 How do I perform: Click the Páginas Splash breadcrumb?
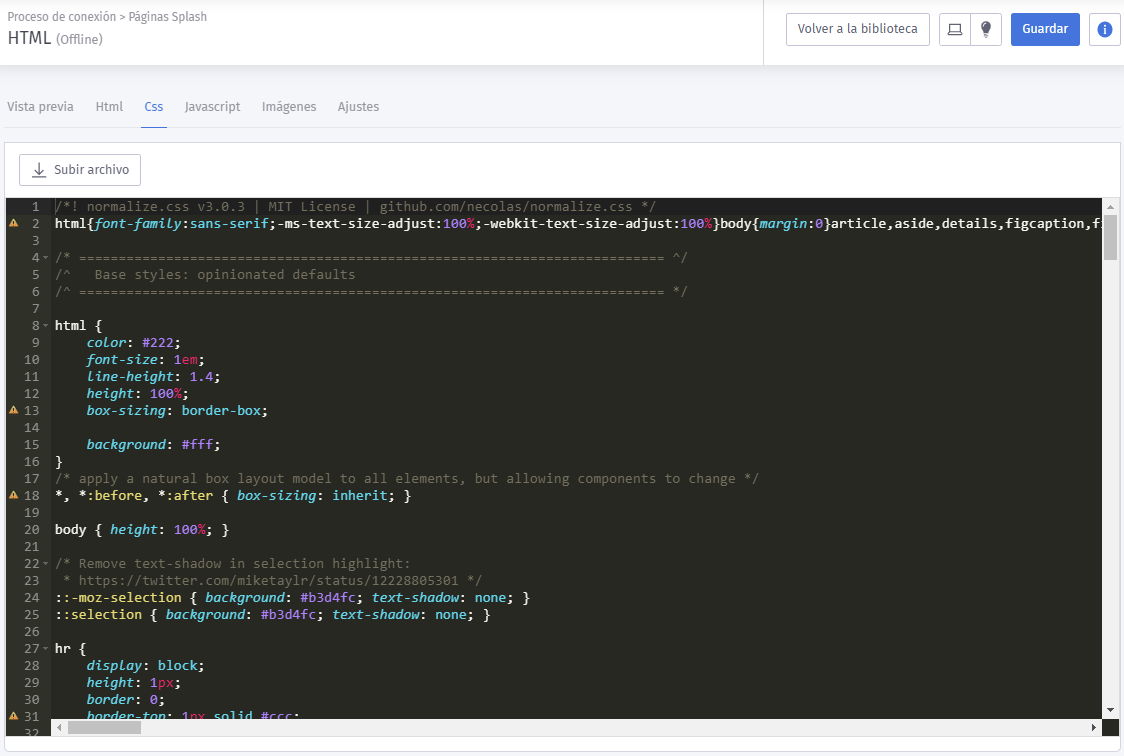tap(168, 16)
